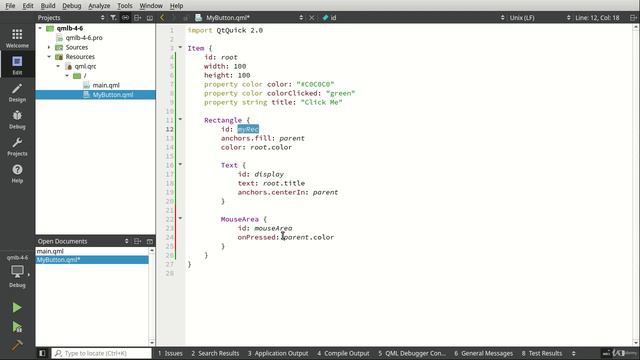Viewport: 640px width, 360px height.
Task: Show the Search Results pane
Action: [215, 353]
